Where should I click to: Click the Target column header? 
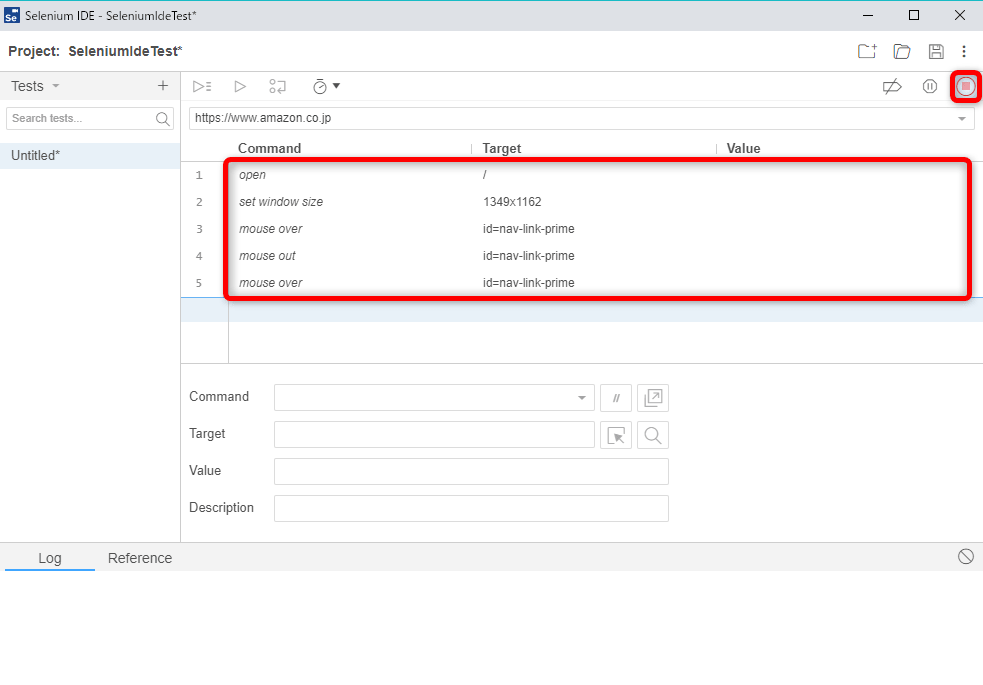click(502, 149)
